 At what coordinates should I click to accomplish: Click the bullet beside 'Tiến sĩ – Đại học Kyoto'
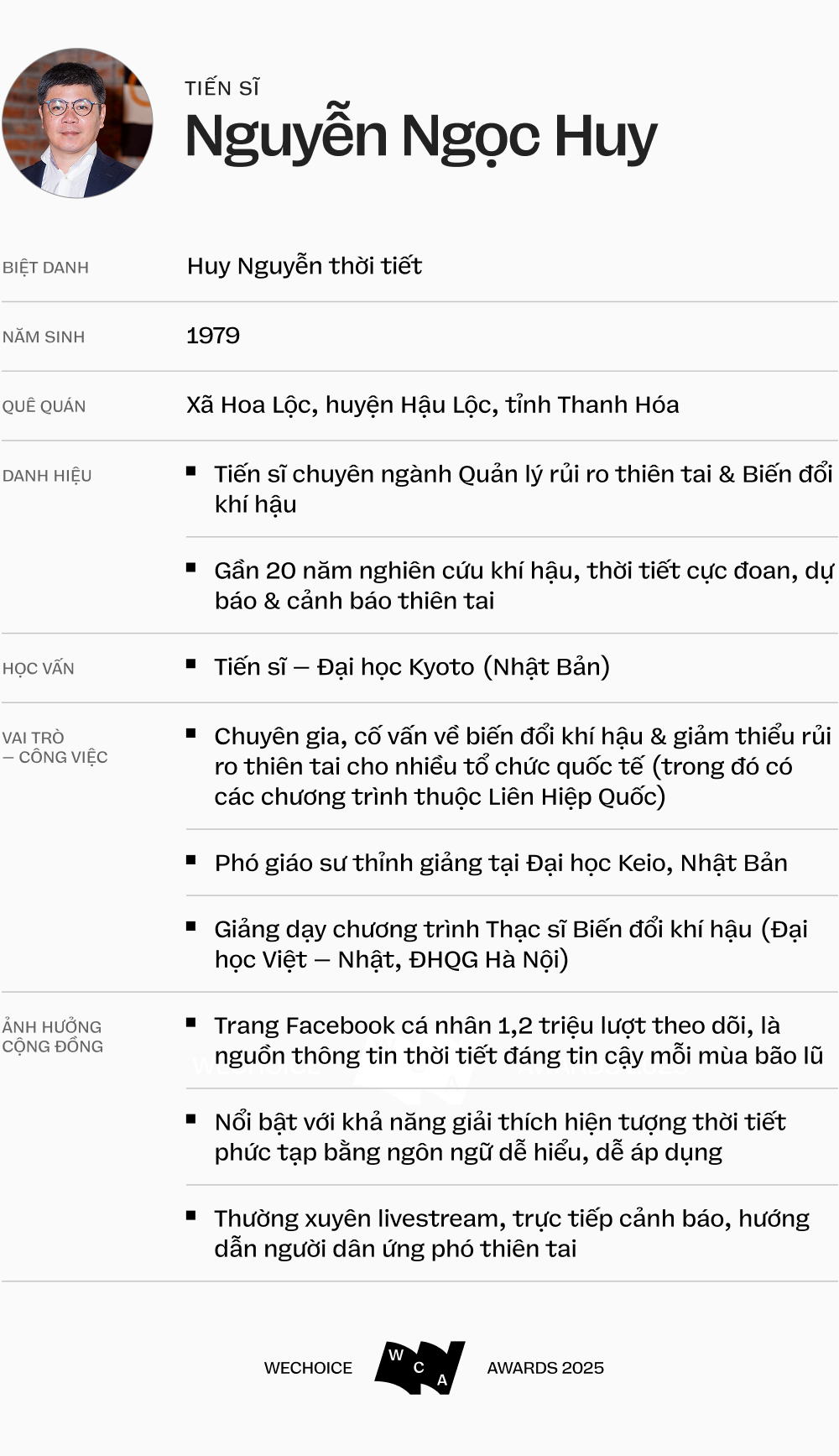point(191,665)
